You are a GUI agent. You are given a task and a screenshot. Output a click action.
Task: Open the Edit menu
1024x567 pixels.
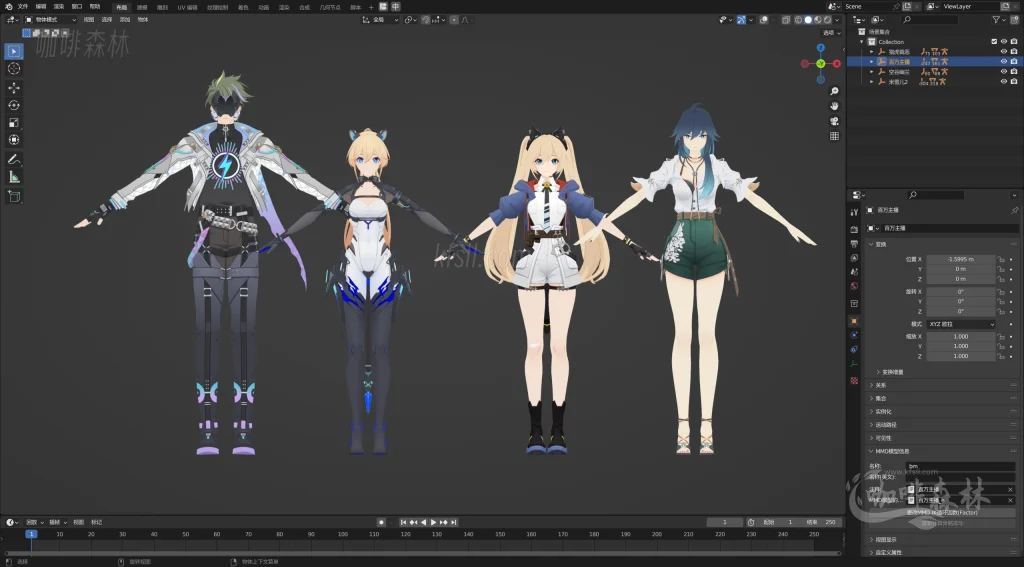[x=40, y=7]
